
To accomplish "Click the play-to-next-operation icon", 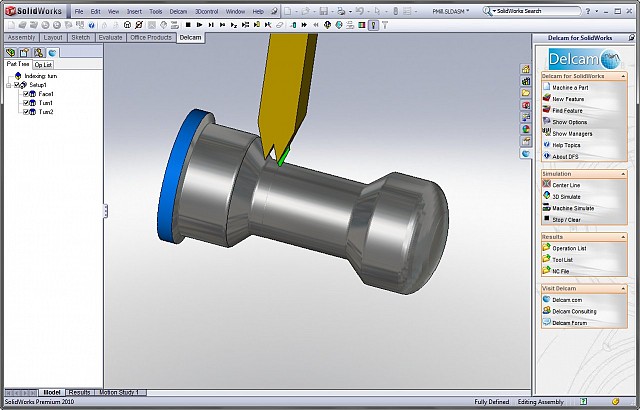I will [x=222, y=25].
